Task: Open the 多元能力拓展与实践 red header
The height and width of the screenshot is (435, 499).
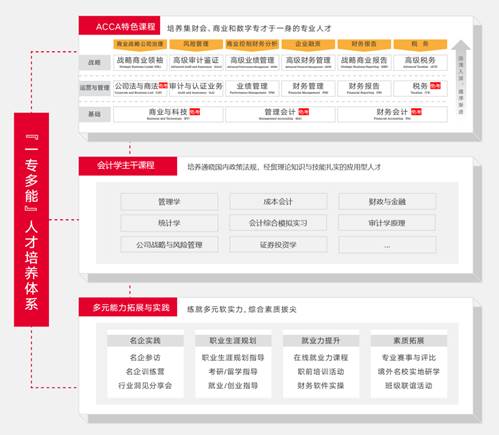Action: (128, 307)
